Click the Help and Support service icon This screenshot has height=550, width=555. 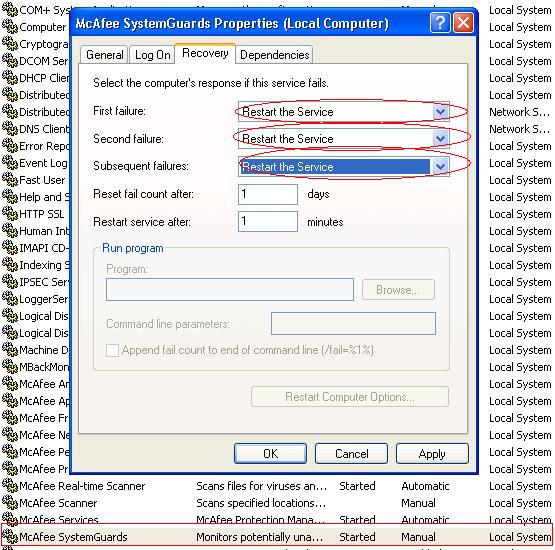(10, 197)
